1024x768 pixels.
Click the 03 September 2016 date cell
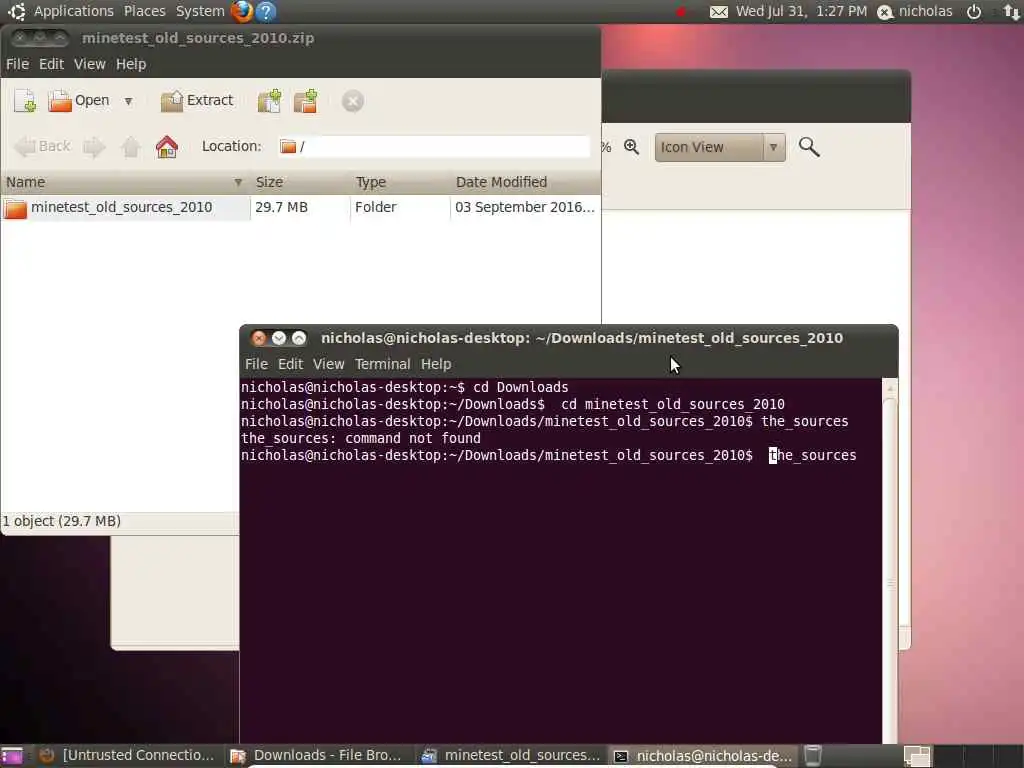click(524, 208)
